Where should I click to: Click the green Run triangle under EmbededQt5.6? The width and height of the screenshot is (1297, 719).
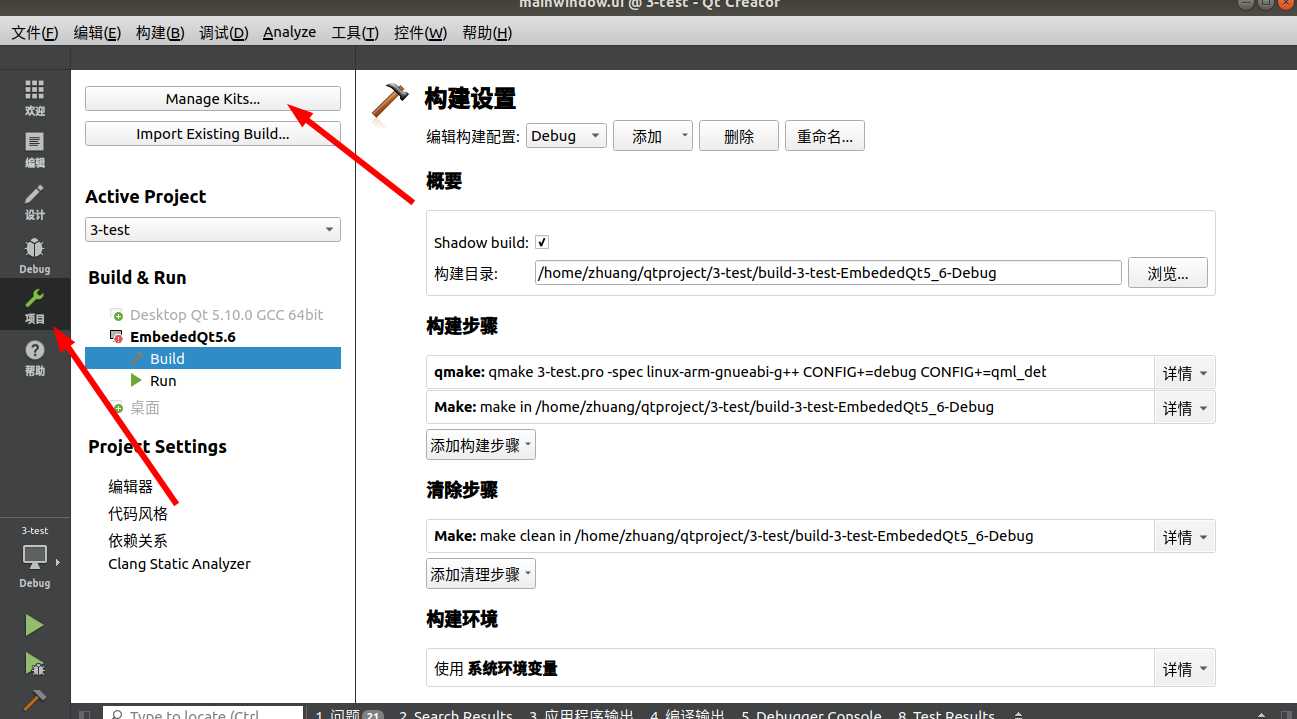pyautogui.click(x=138, y=380)
